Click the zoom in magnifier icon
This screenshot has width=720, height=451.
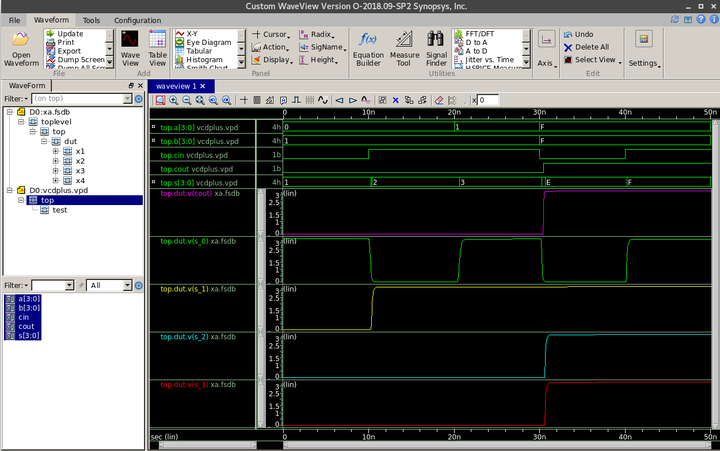pos(174,100)
